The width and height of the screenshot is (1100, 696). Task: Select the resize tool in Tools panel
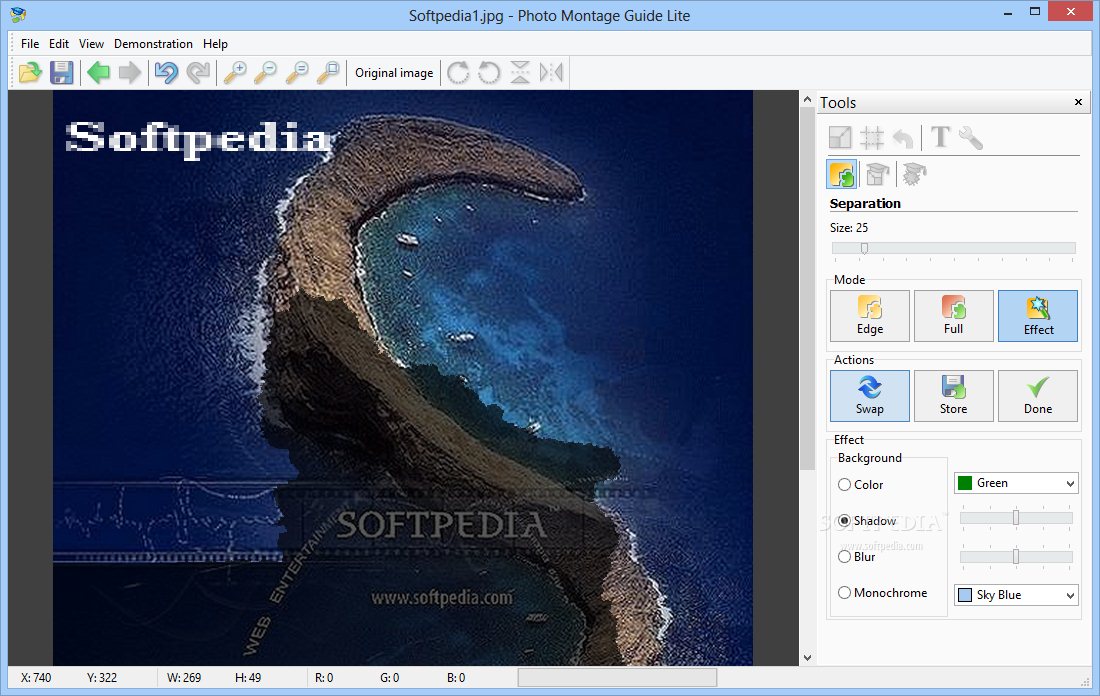840,138
